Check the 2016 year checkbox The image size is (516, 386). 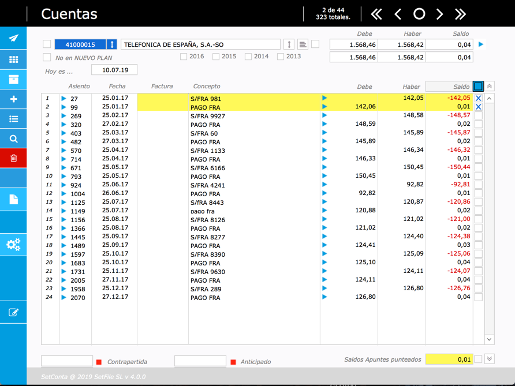(183, 57)
